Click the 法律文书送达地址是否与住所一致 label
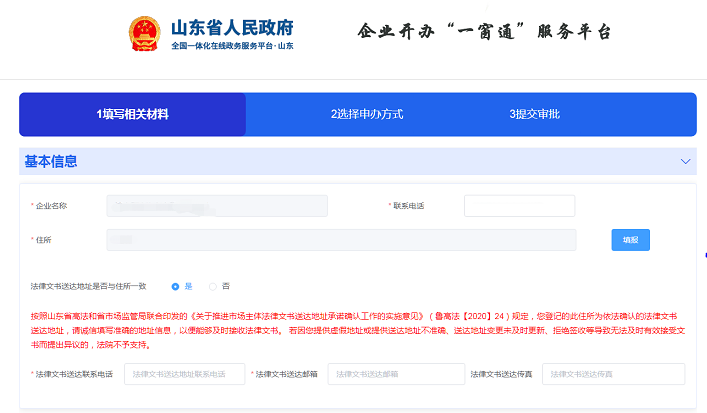Viewport: 707px width, 413px height. pyautogui.click(x=89, y=286)
